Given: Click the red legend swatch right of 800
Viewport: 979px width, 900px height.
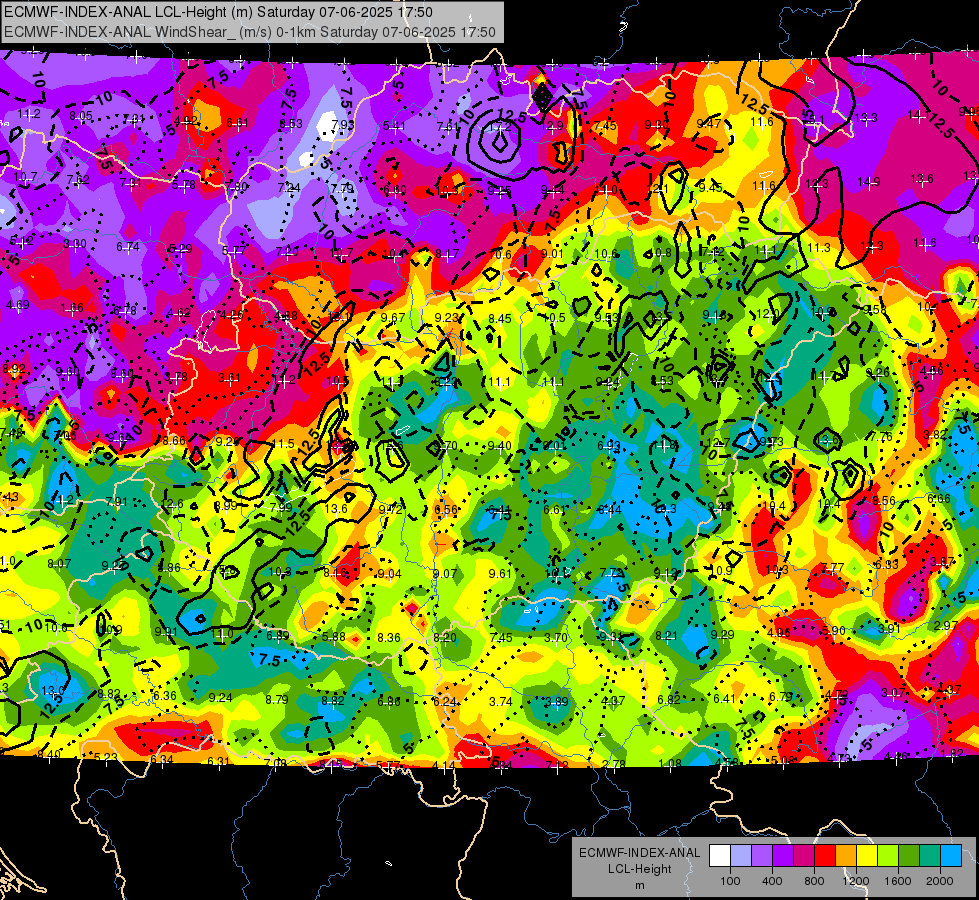Looking at the screenshot, I should pyautogui.click(x=825, y=855).
